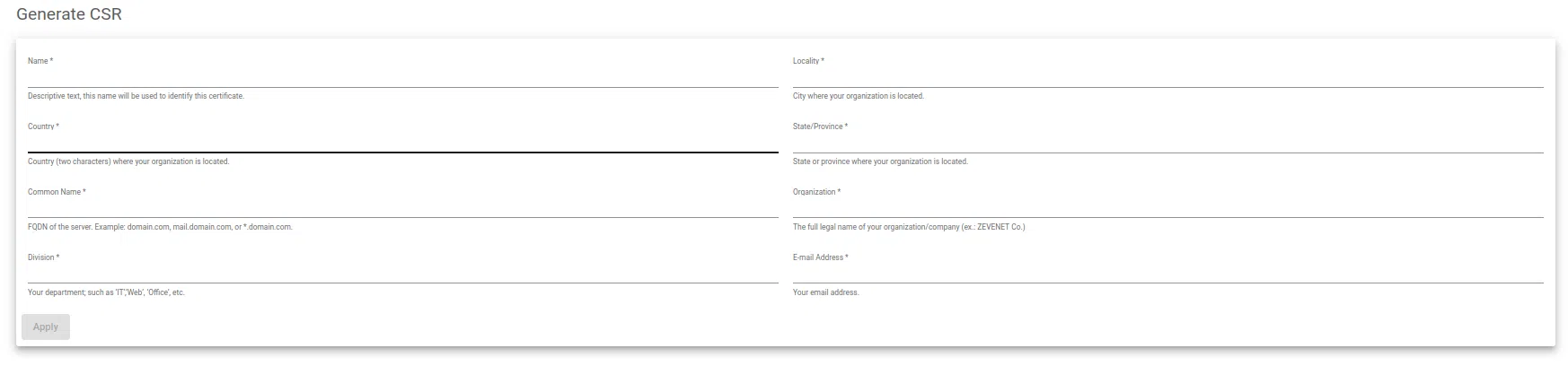The height and width of the screenshot is (366, 1568).
Task: Click the Country field label
Action: pos(43,126)
